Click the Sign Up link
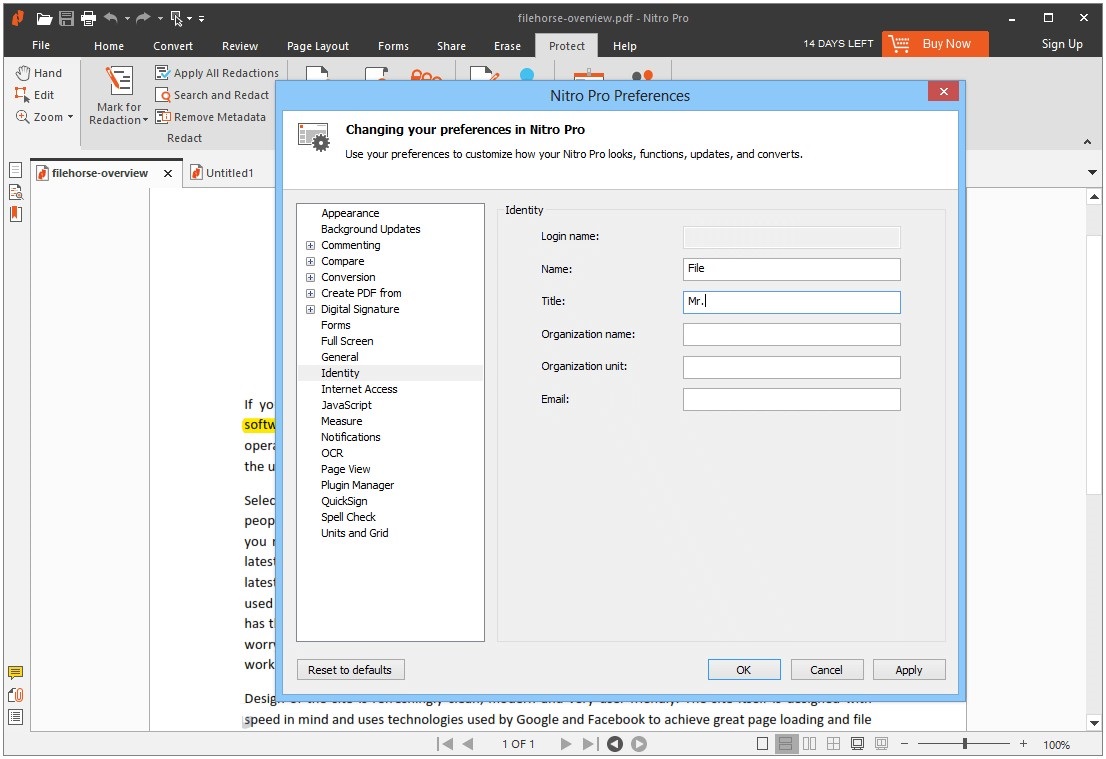This screenshot has height=759, width=1106. pos(1062,44)
